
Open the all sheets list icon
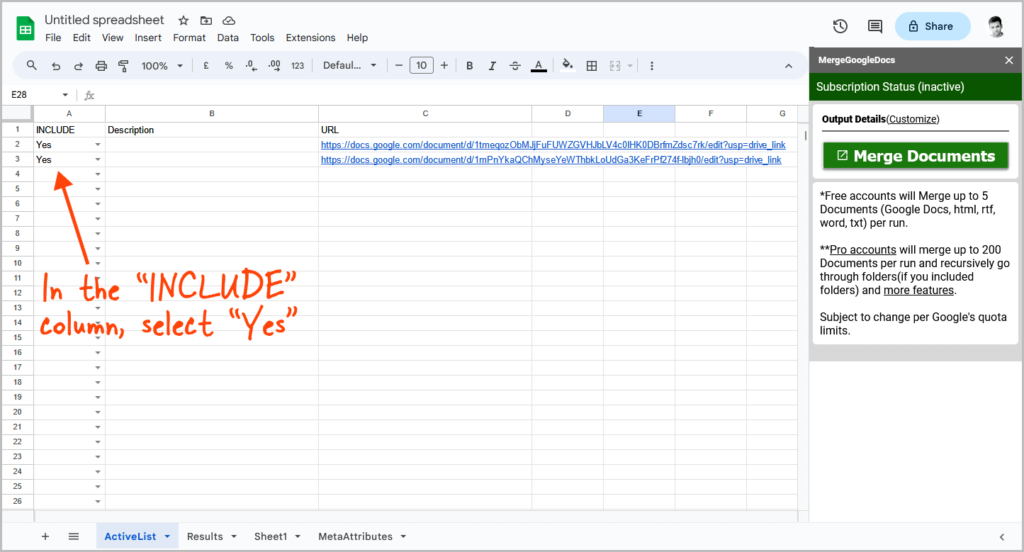pyautogui.click(x=74, y=536)
